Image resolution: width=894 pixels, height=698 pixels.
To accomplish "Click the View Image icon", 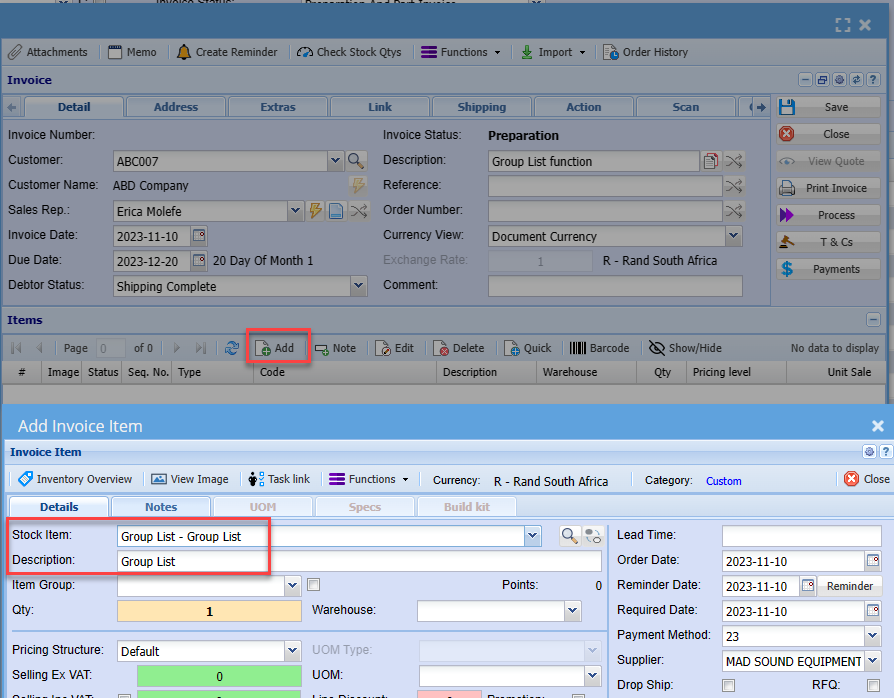I will (159, 479).
